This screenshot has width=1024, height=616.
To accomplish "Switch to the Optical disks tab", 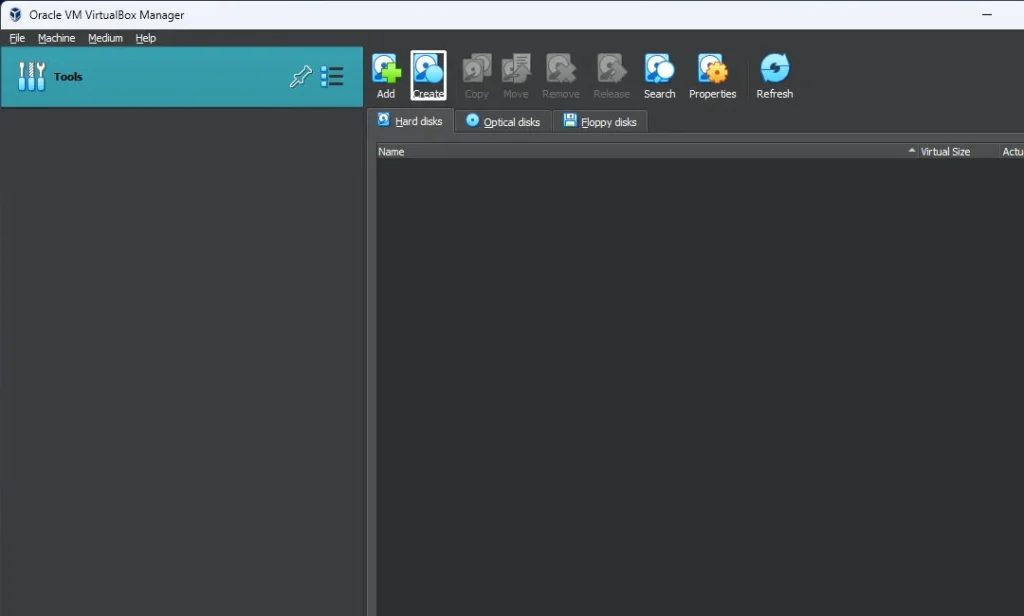I will pos(504,122).
